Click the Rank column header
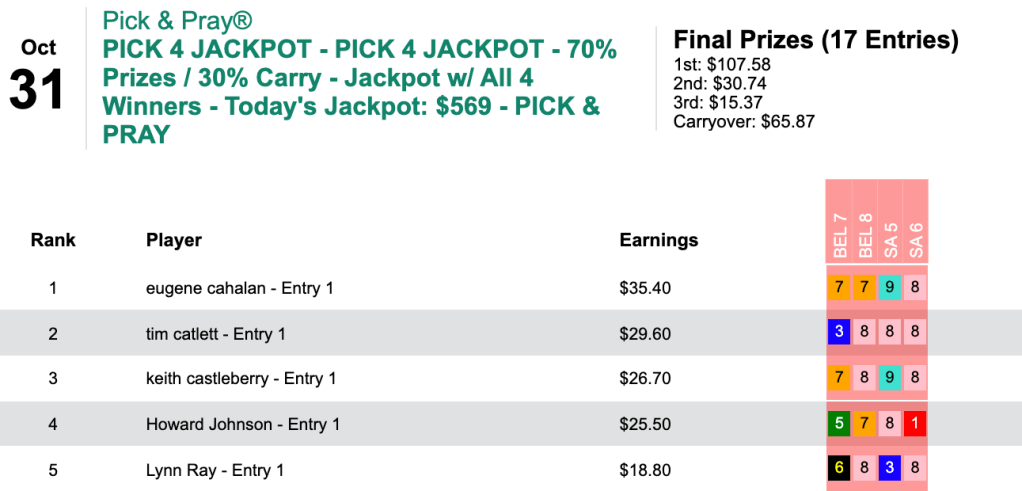 click(x=53, y=240)
